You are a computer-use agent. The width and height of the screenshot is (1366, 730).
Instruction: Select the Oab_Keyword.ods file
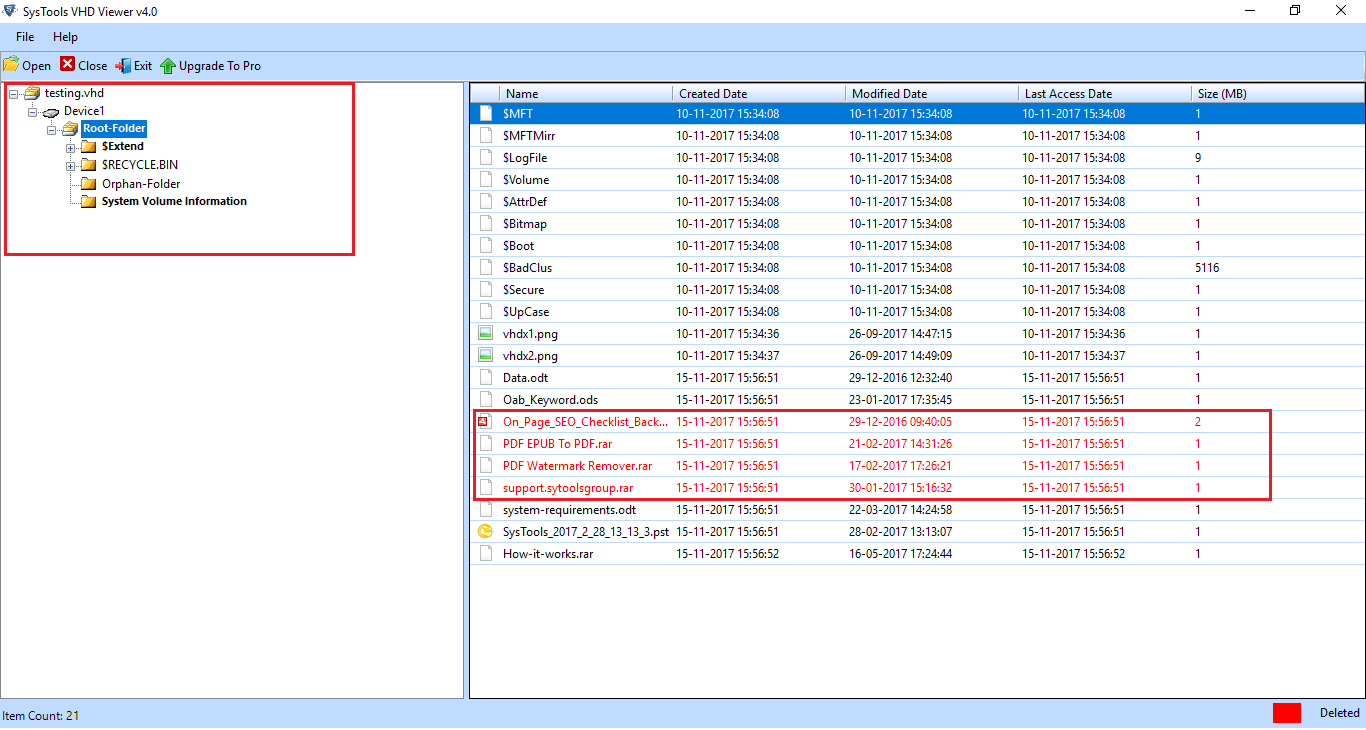point(550,400)
